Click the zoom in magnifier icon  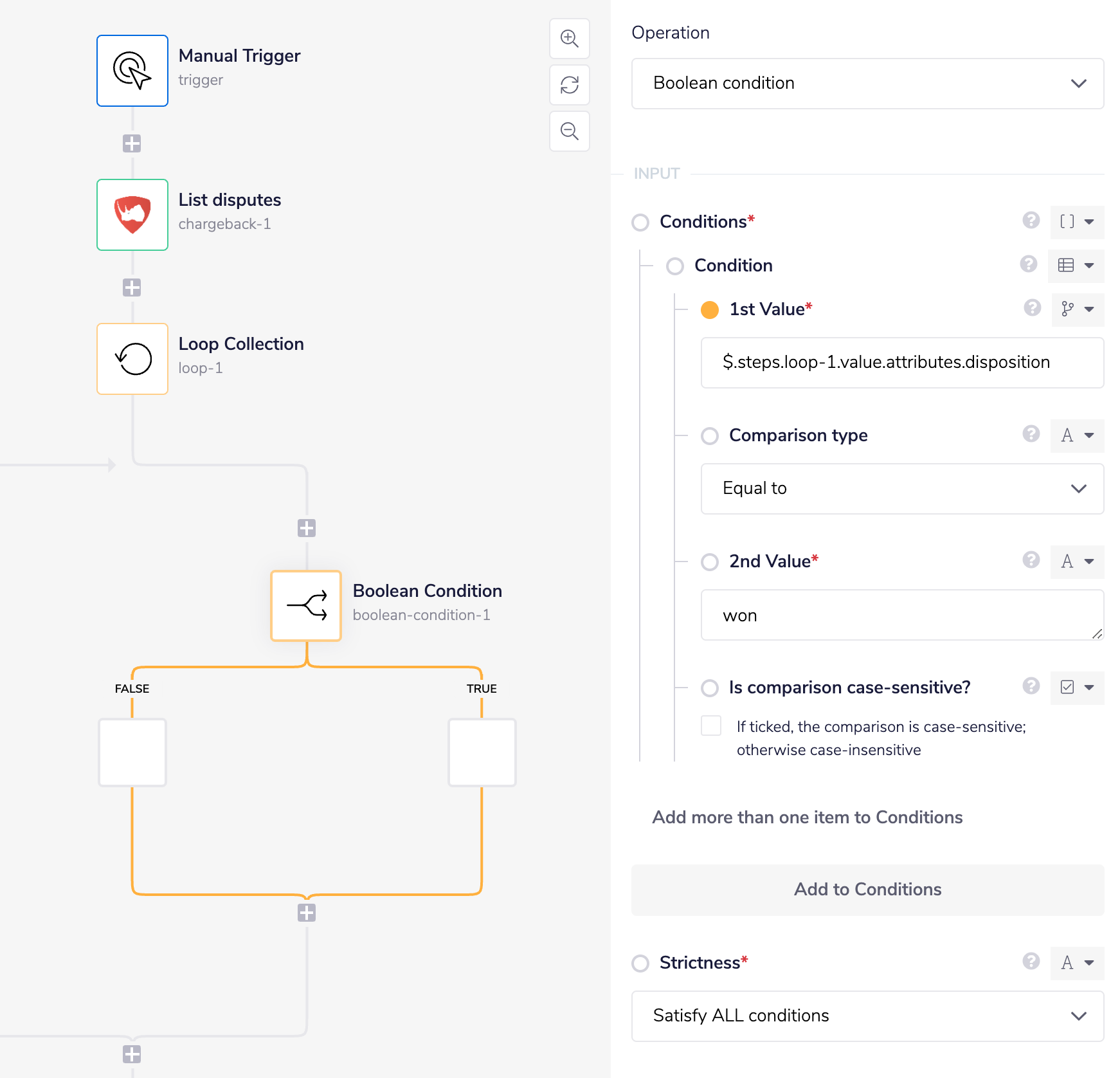click(x=569, y=39)
